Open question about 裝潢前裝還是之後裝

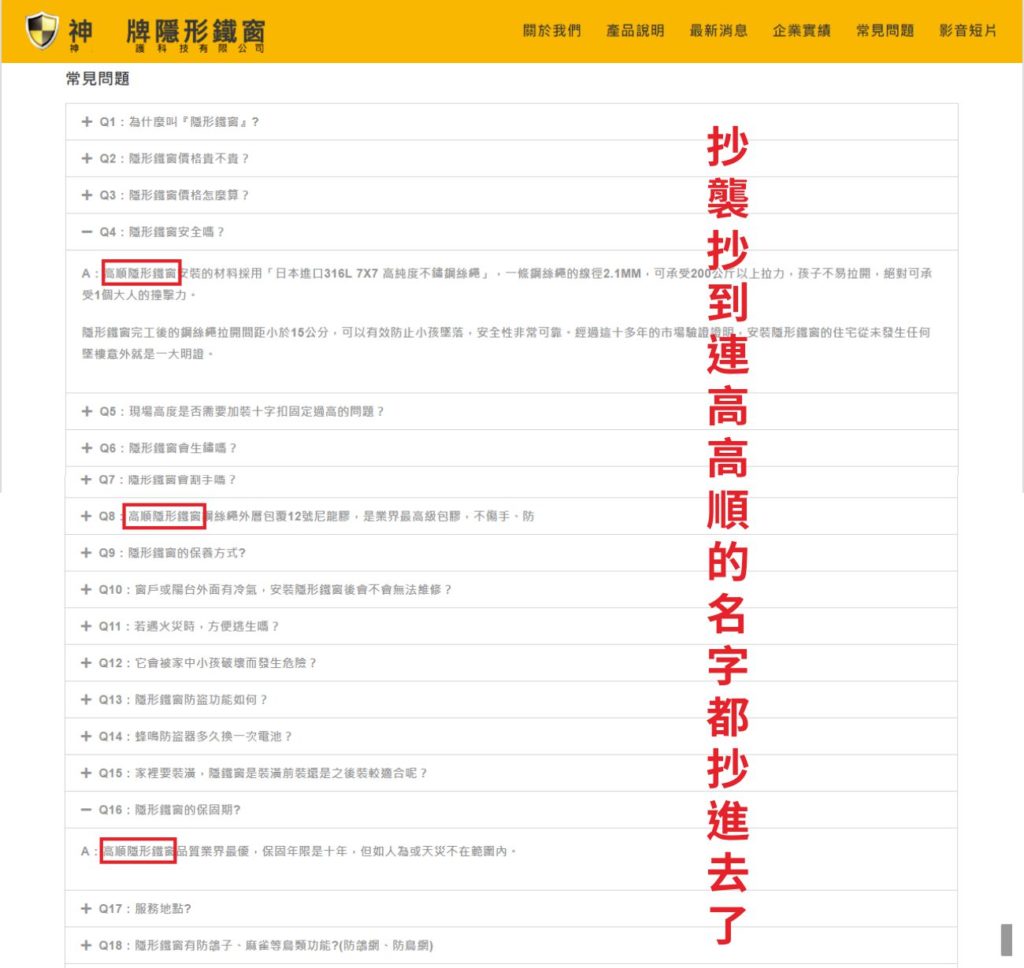281,773
